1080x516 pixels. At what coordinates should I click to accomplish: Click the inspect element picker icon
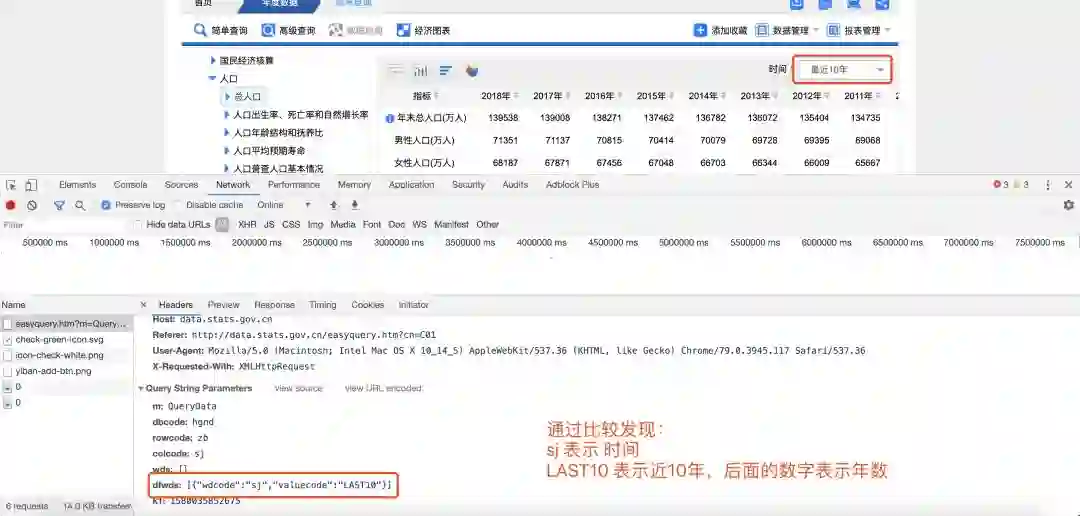click(11, 185)
